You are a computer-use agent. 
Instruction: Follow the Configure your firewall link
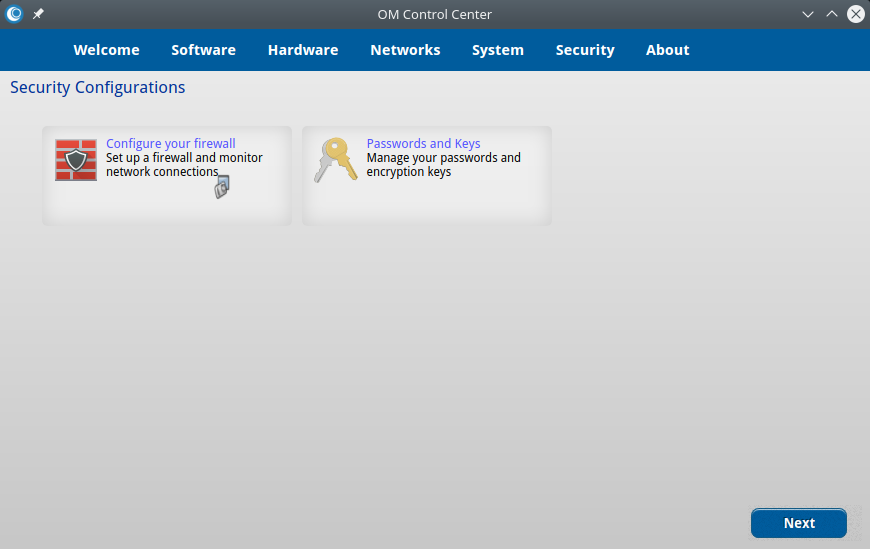(171, 144)
